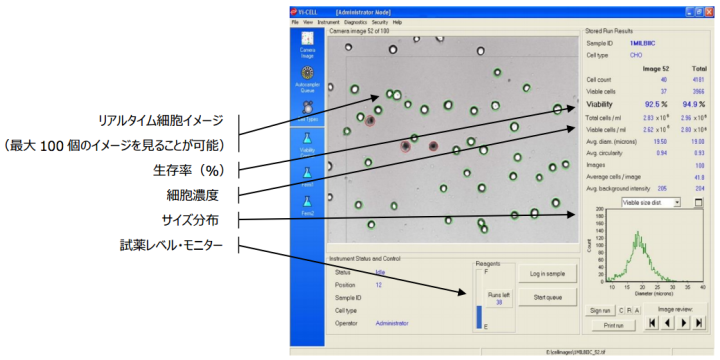The height and width of the screenshot is (360, 720).
Task: Click the Viability Control flask icon
Action: coord(307,139)
